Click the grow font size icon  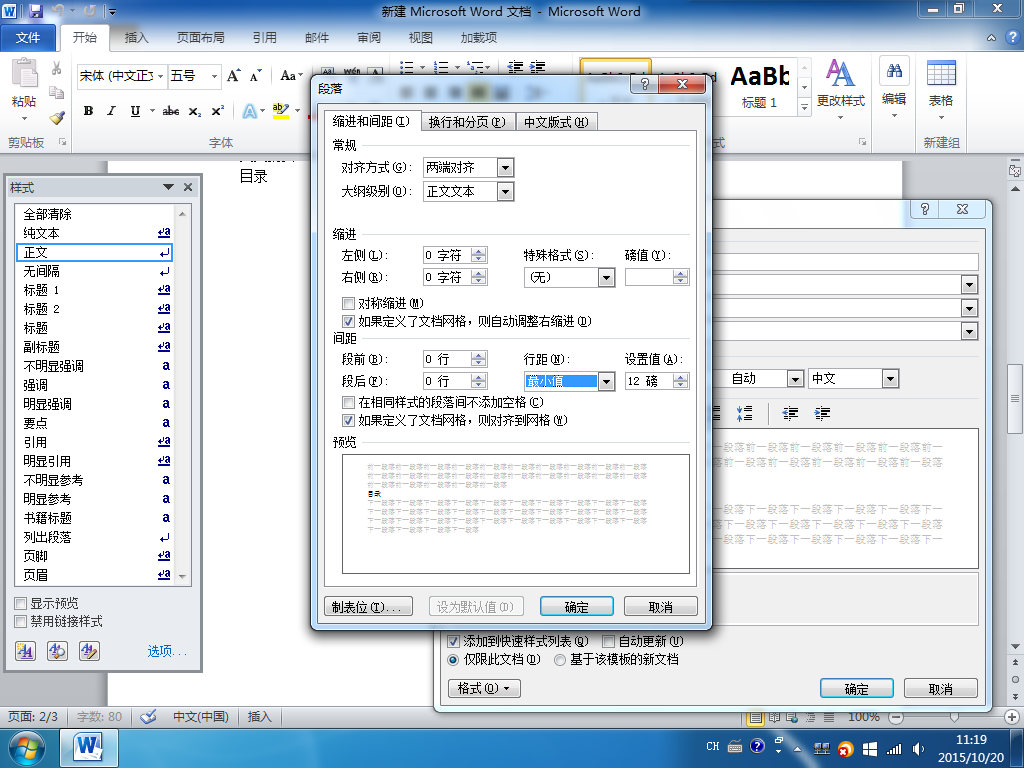click(x=234, y=76)
